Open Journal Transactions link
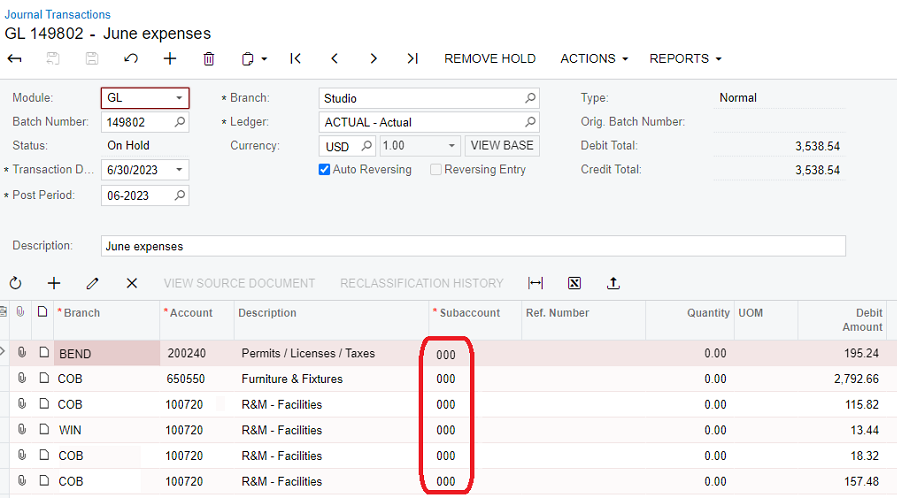Screen dimensions: 897x498 pos(58,14)
